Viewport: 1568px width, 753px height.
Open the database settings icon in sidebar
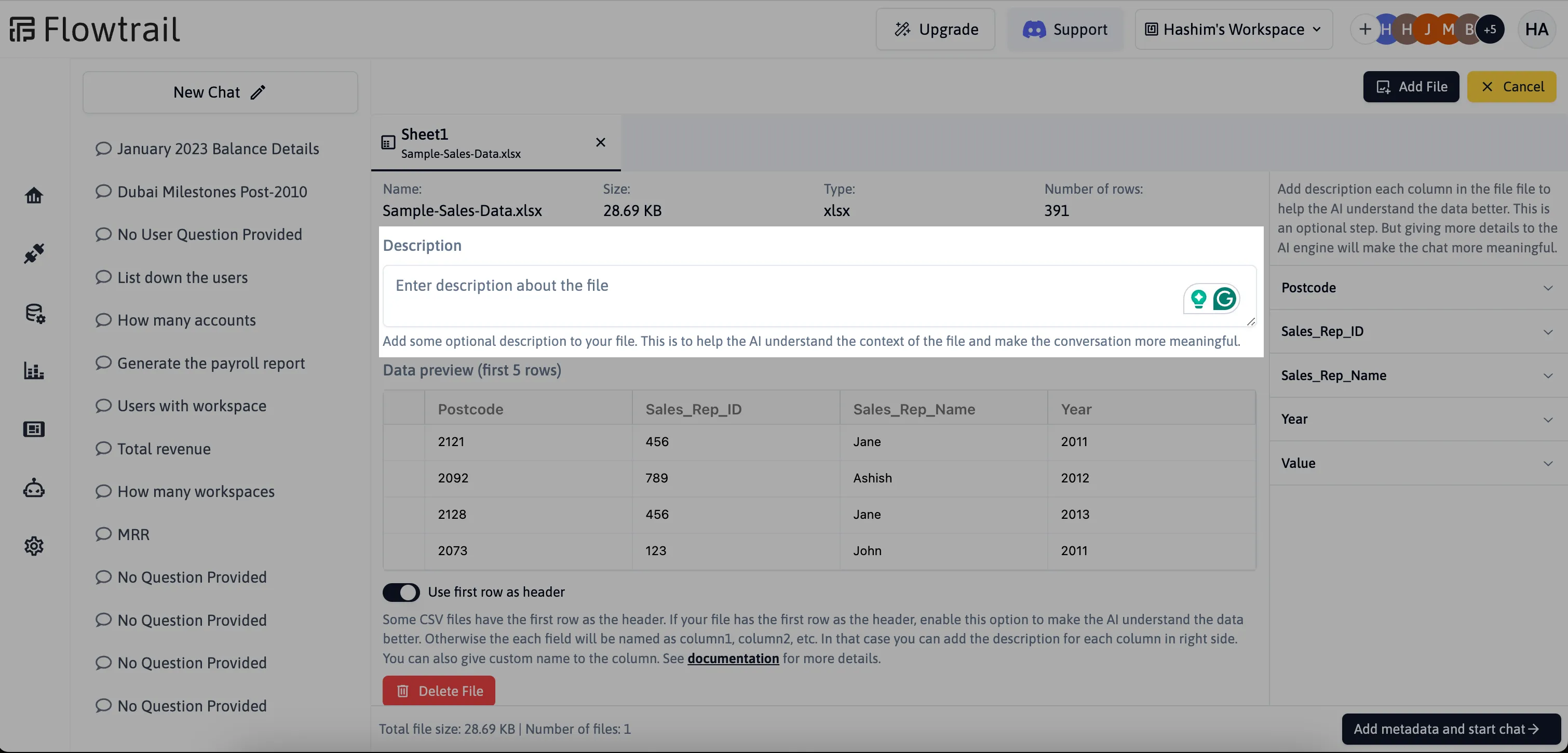tap(34, 313)
